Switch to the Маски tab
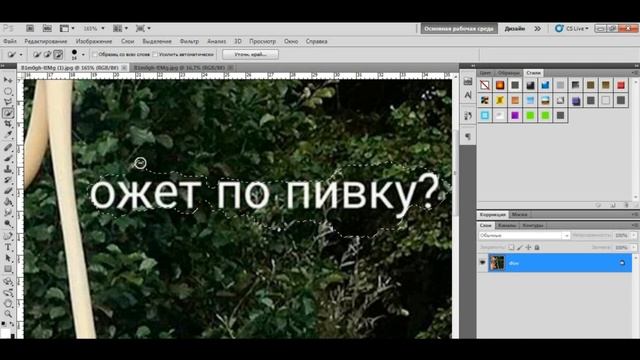Image resolution: width=640 pixels, height=360 pixels. click(520, 214)
